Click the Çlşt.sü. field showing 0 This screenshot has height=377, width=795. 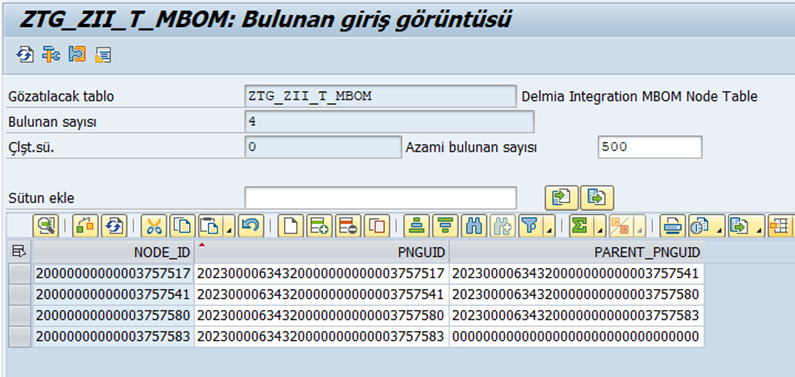323,147
